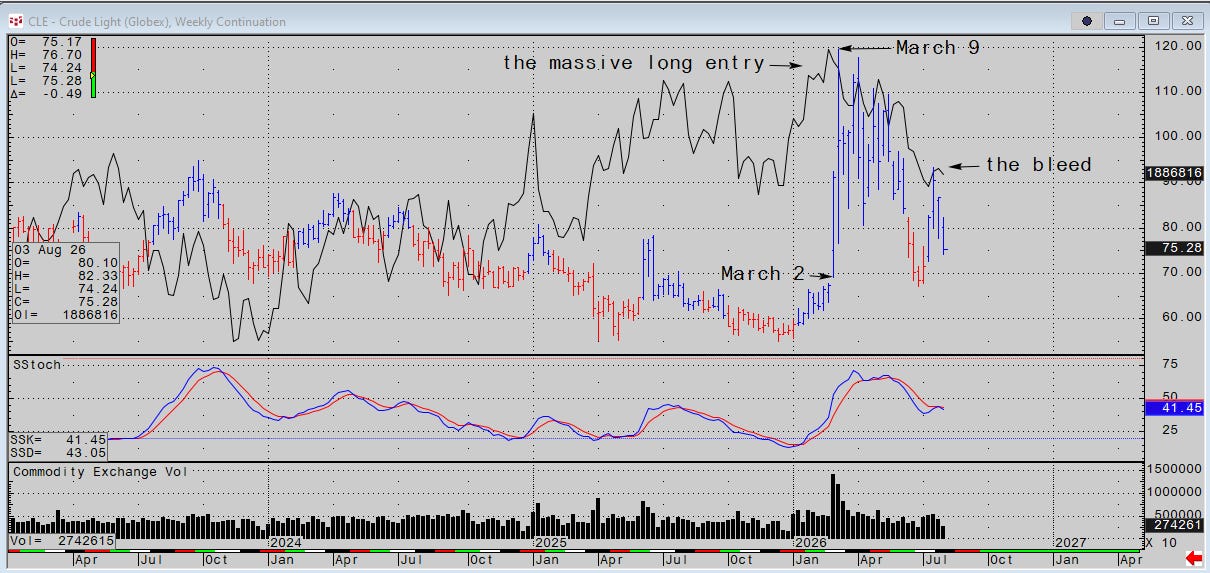This screenshot has width=1210, height=573.
Task: Click the 2024 year label on time axis
Action: (x=286, y=541)
